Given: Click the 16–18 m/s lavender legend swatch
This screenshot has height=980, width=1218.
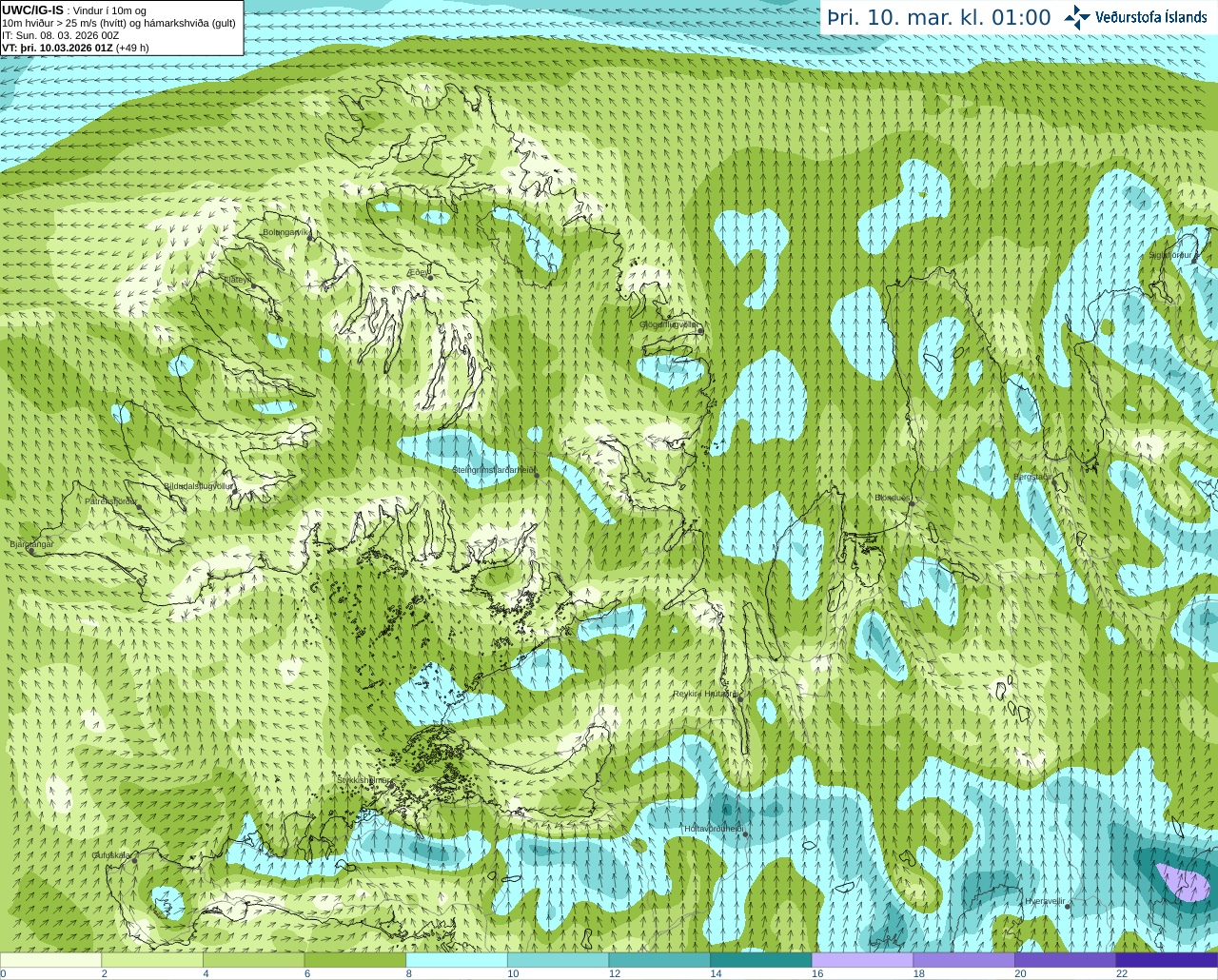Looking at the screenshot, I should tap(862, 960).
